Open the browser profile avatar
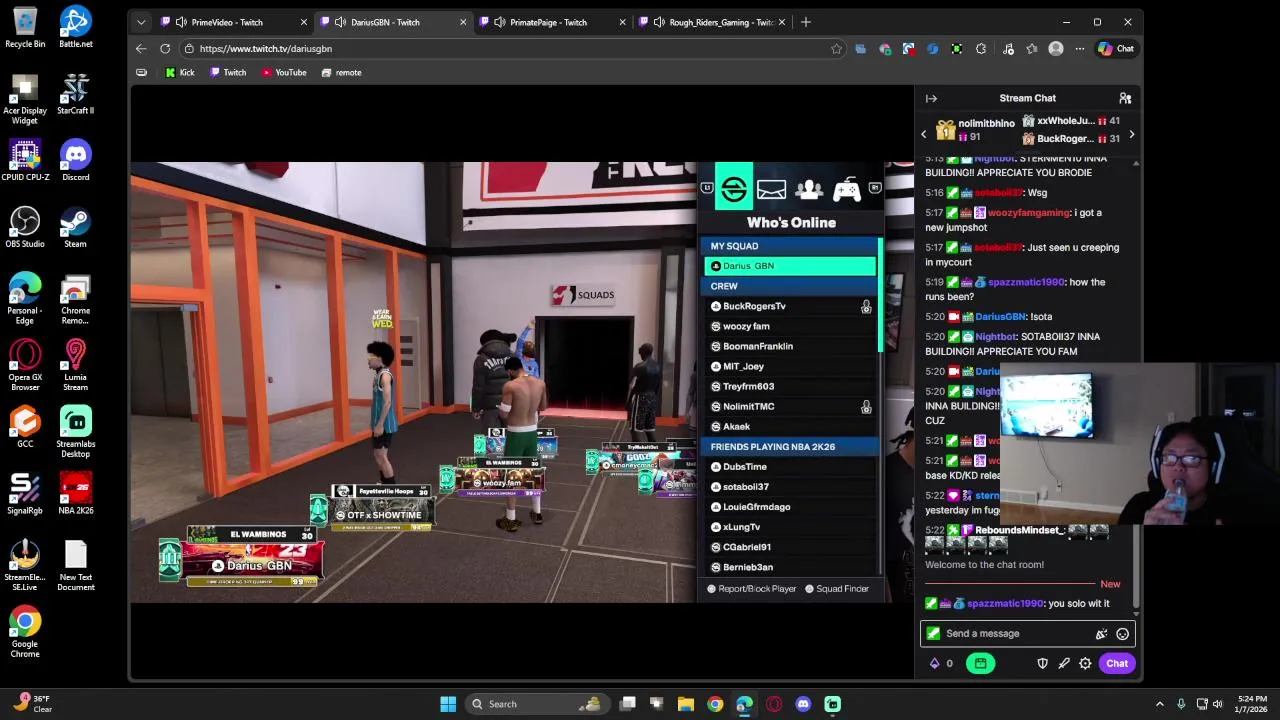1280x720 pixels. 1056,48
